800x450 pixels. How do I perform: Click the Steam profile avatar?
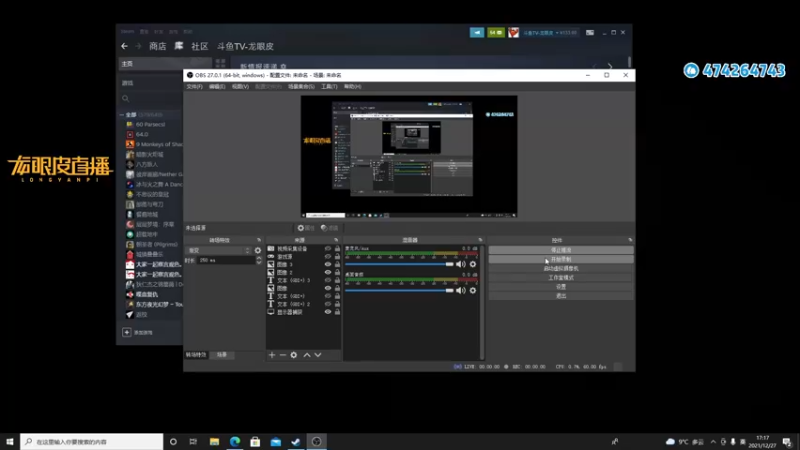(x=513, y=32)
